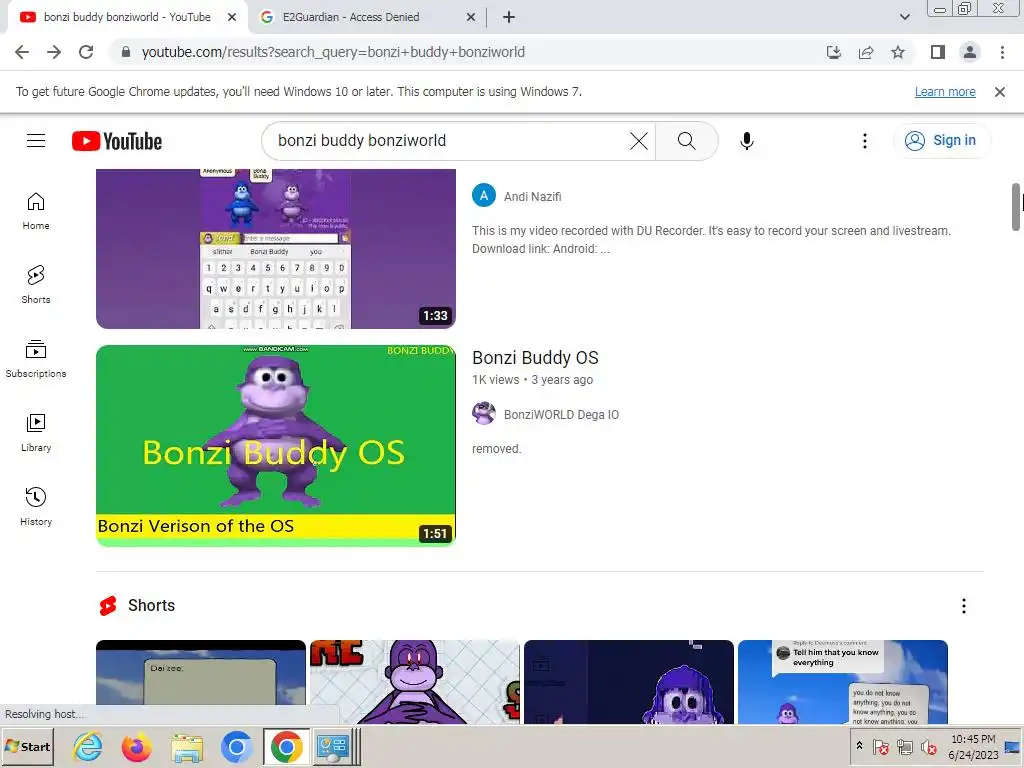Go forward using the browser forward arrow
Viewport: 1024px width, 768px height.
click(54, 52)
